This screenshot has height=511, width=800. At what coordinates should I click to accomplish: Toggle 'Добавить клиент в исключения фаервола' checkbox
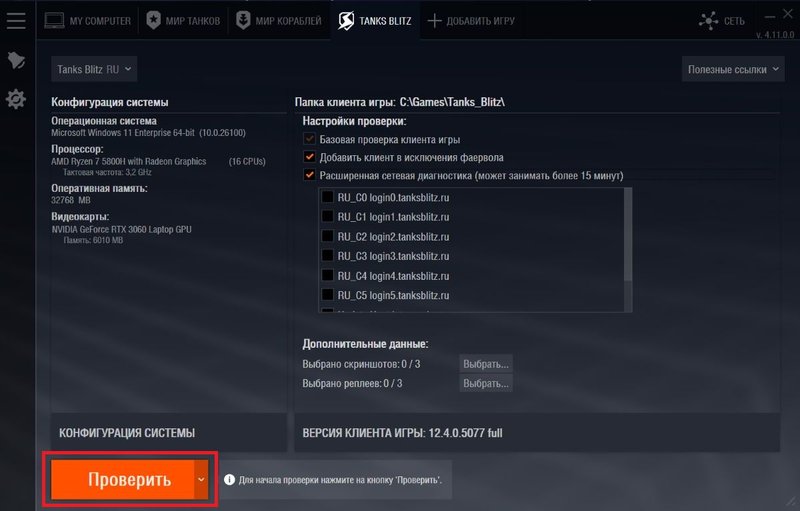[309, 157]
